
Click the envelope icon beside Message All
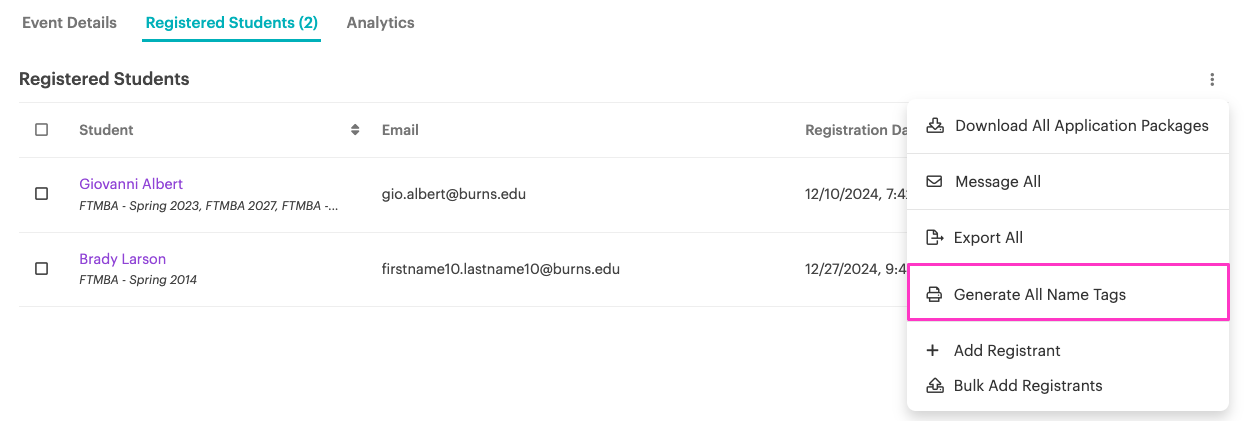click(x=934, y=182)
